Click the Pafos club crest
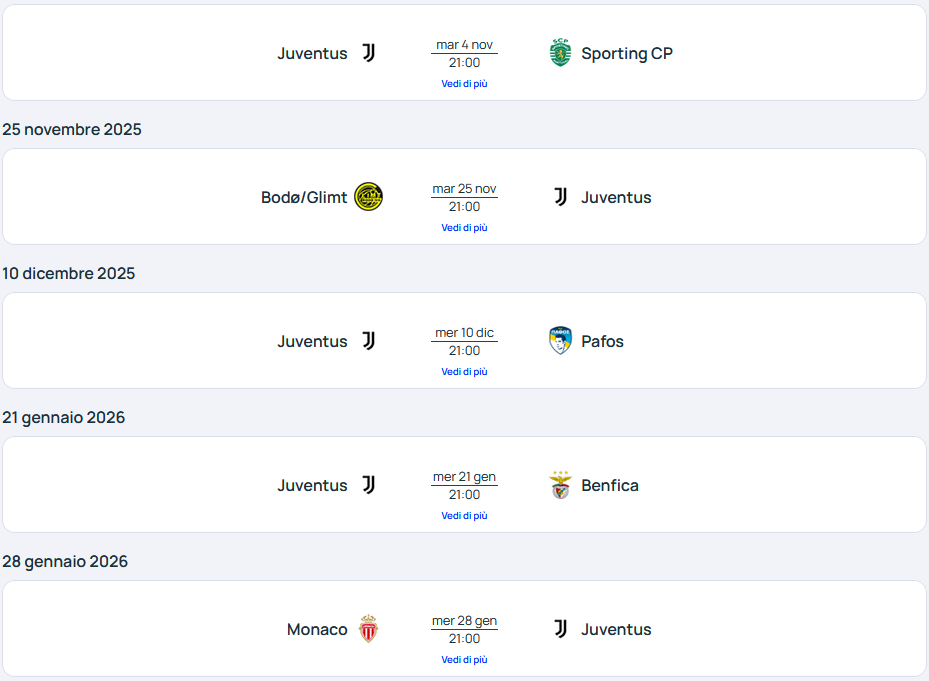Viewport: 929px width, 681px height. (560, 341)
